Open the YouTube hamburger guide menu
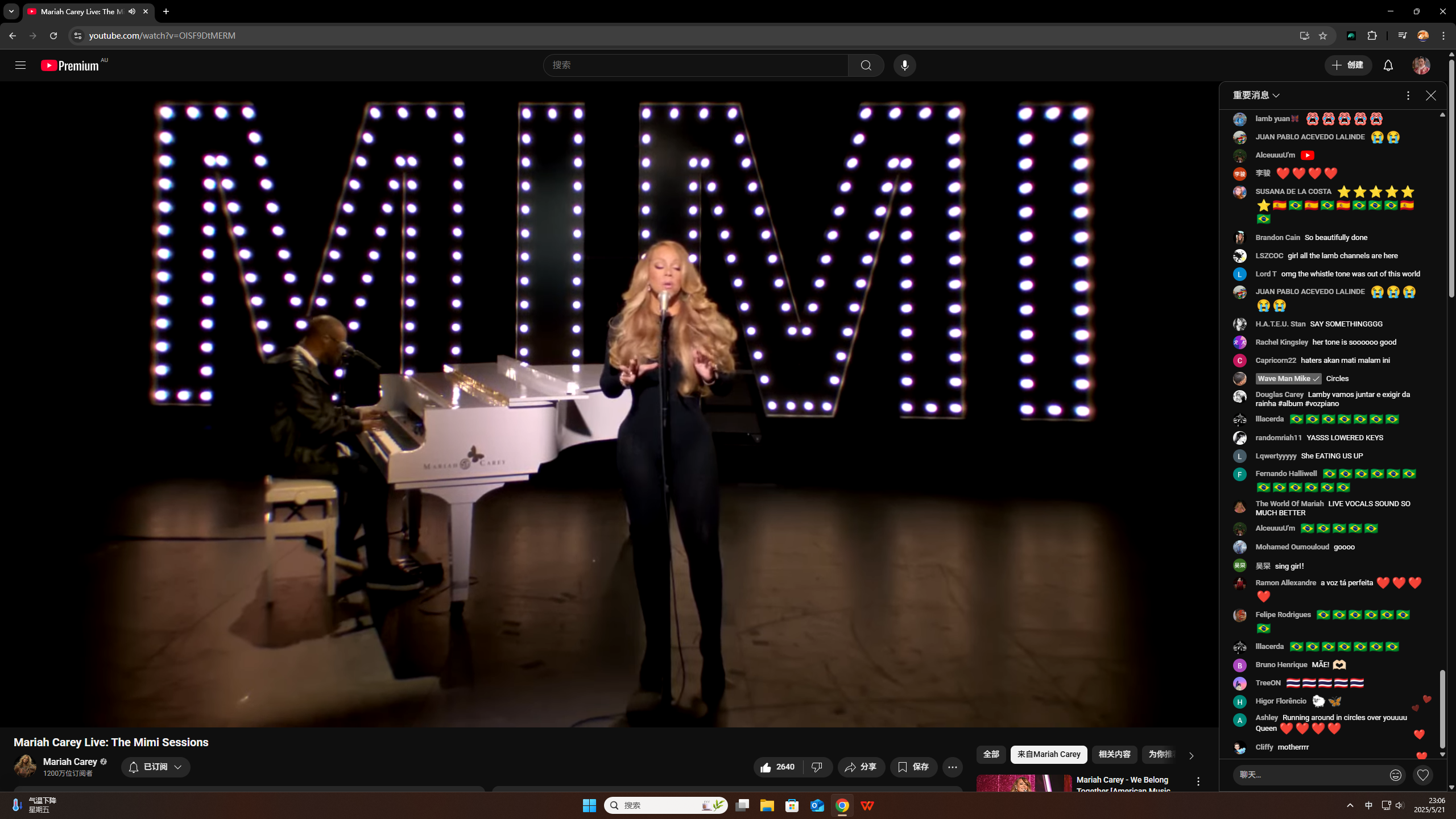The image size is (1456, 819). click(20, 65)
